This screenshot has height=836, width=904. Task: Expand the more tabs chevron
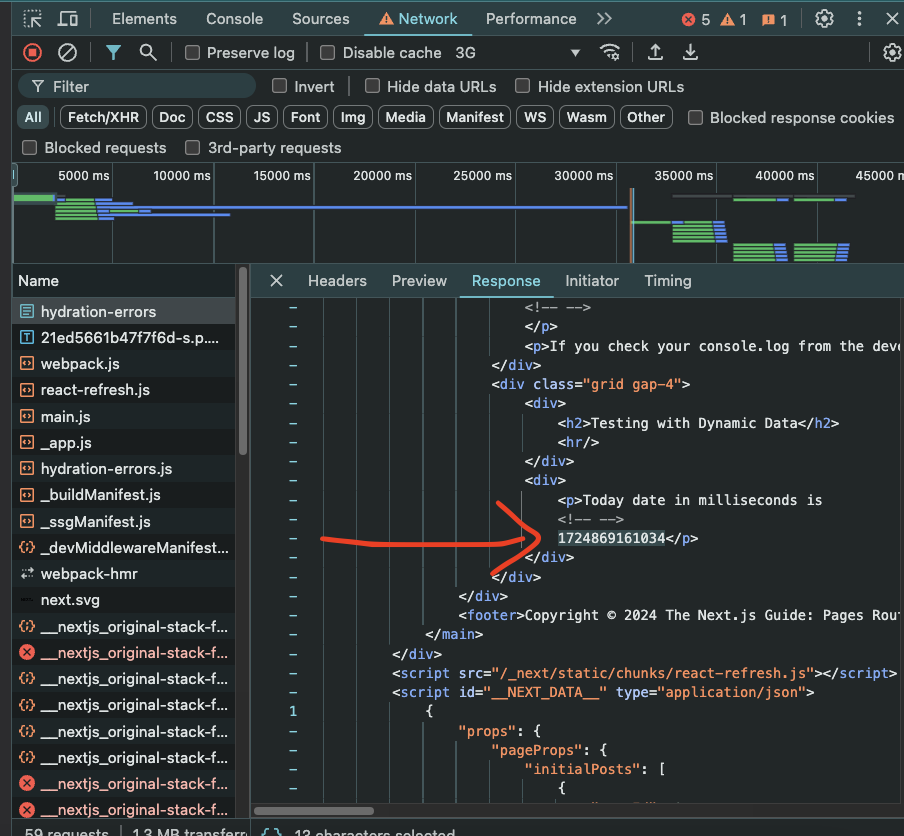(x=604, y=19)
